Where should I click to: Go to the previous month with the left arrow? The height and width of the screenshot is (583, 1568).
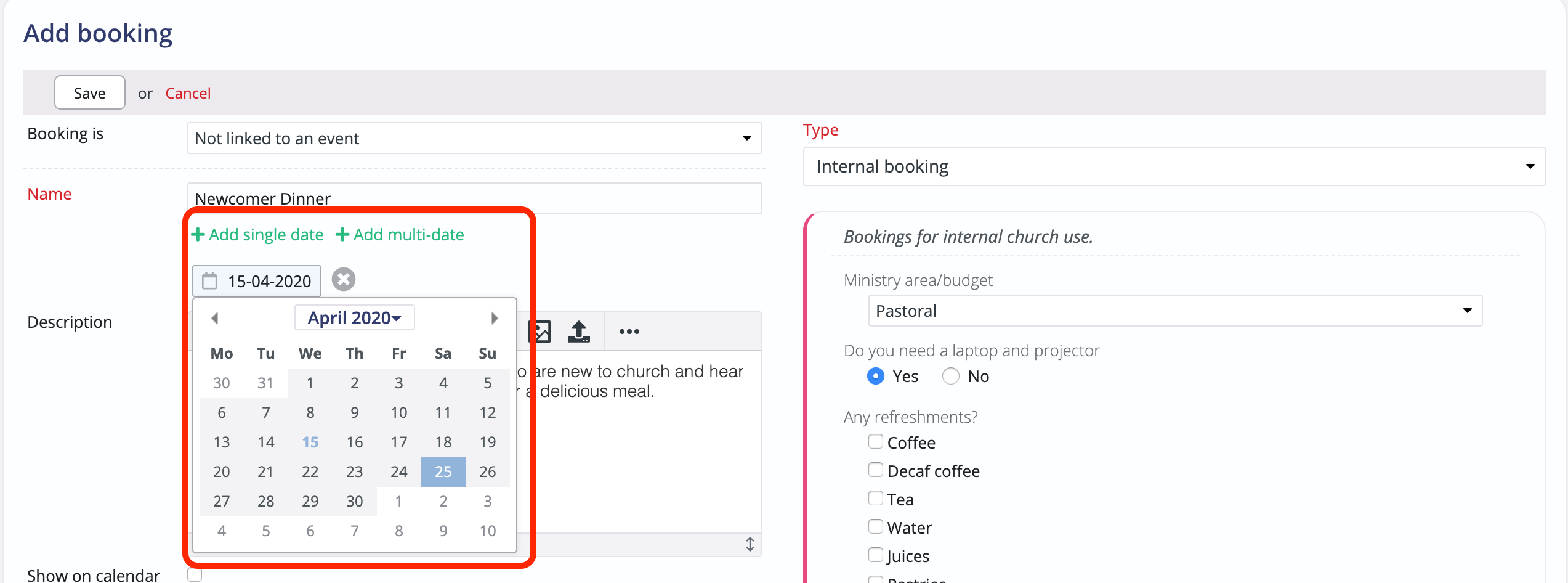tap(215, 317)
